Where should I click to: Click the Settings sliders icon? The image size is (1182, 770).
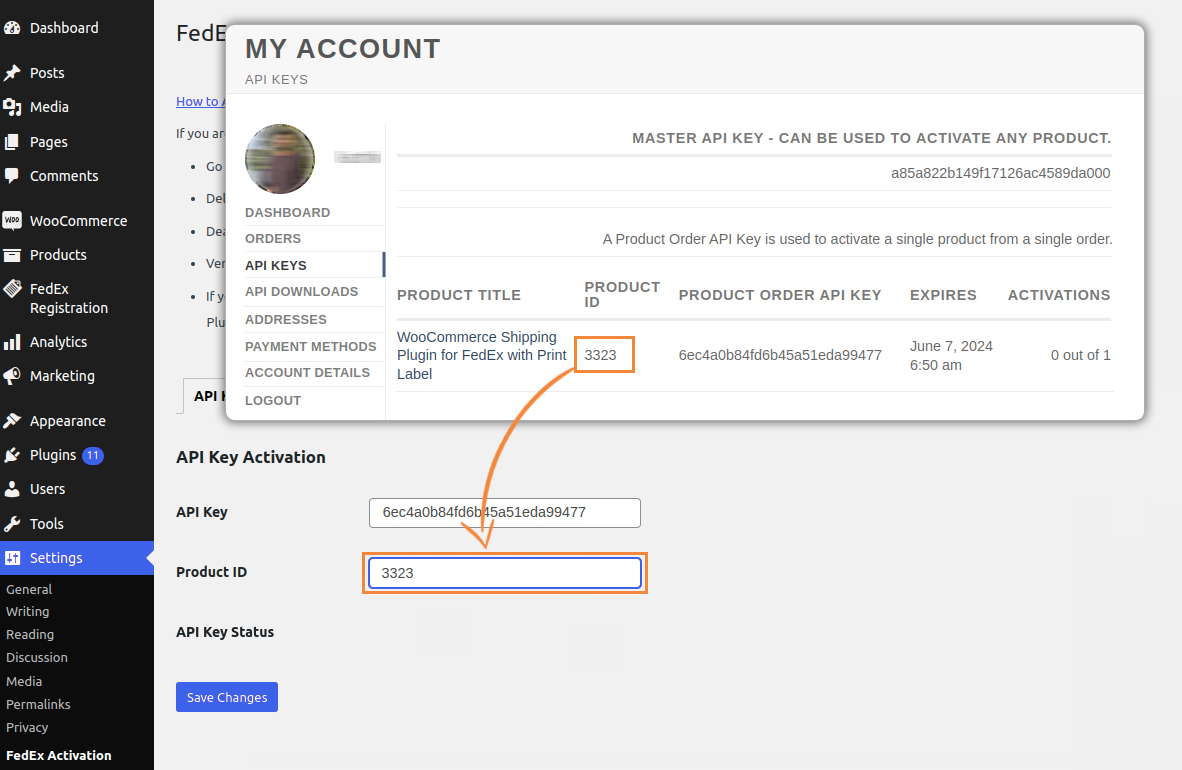click(x=12, y=558)
